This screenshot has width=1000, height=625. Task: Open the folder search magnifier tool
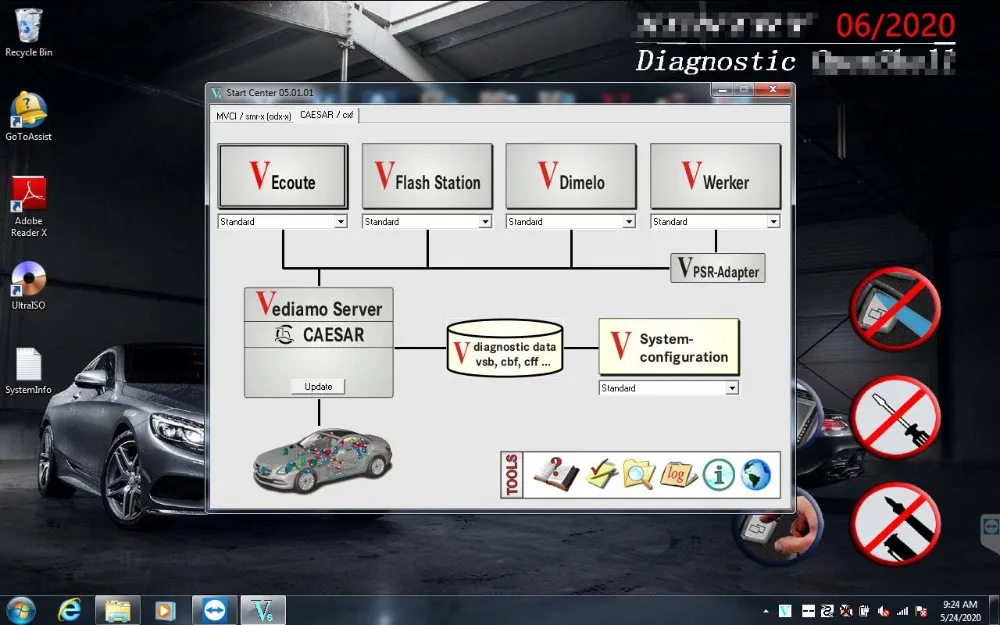coord(639,474)
